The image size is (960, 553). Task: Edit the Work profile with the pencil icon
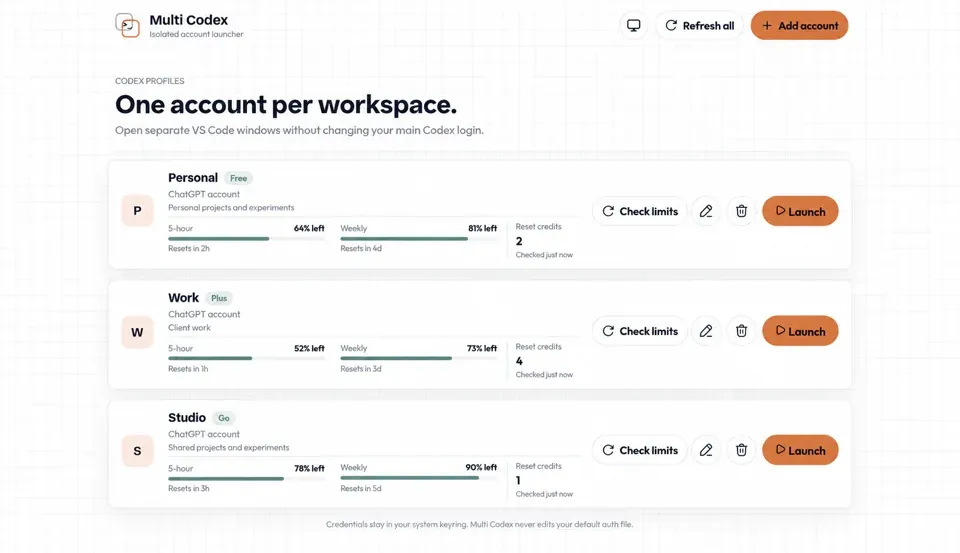(x=706, y=331)
